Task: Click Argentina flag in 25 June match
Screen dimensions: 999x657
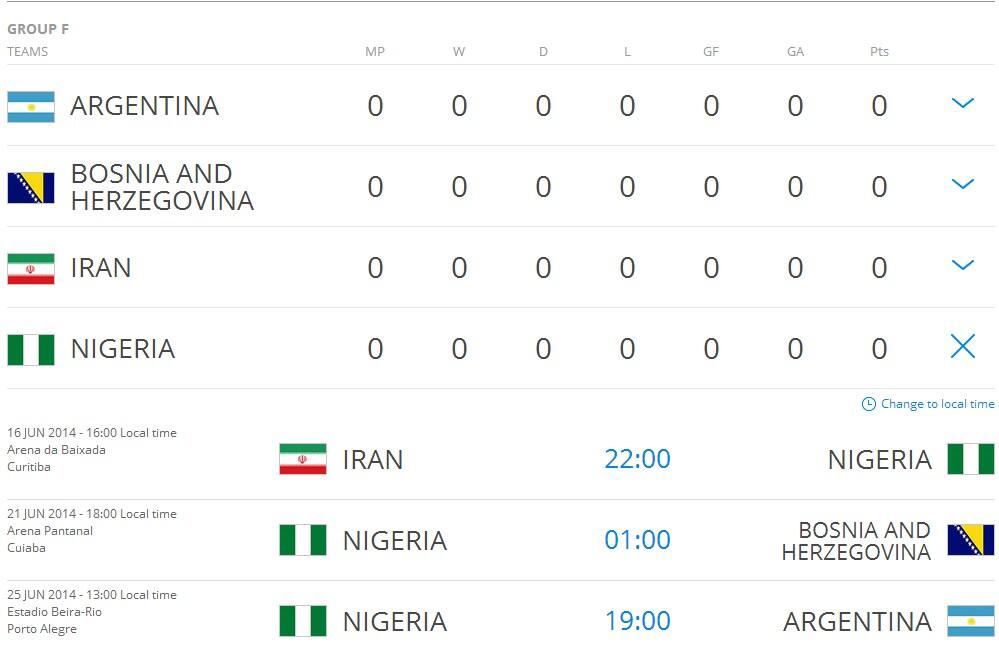Action: point(970,621)
